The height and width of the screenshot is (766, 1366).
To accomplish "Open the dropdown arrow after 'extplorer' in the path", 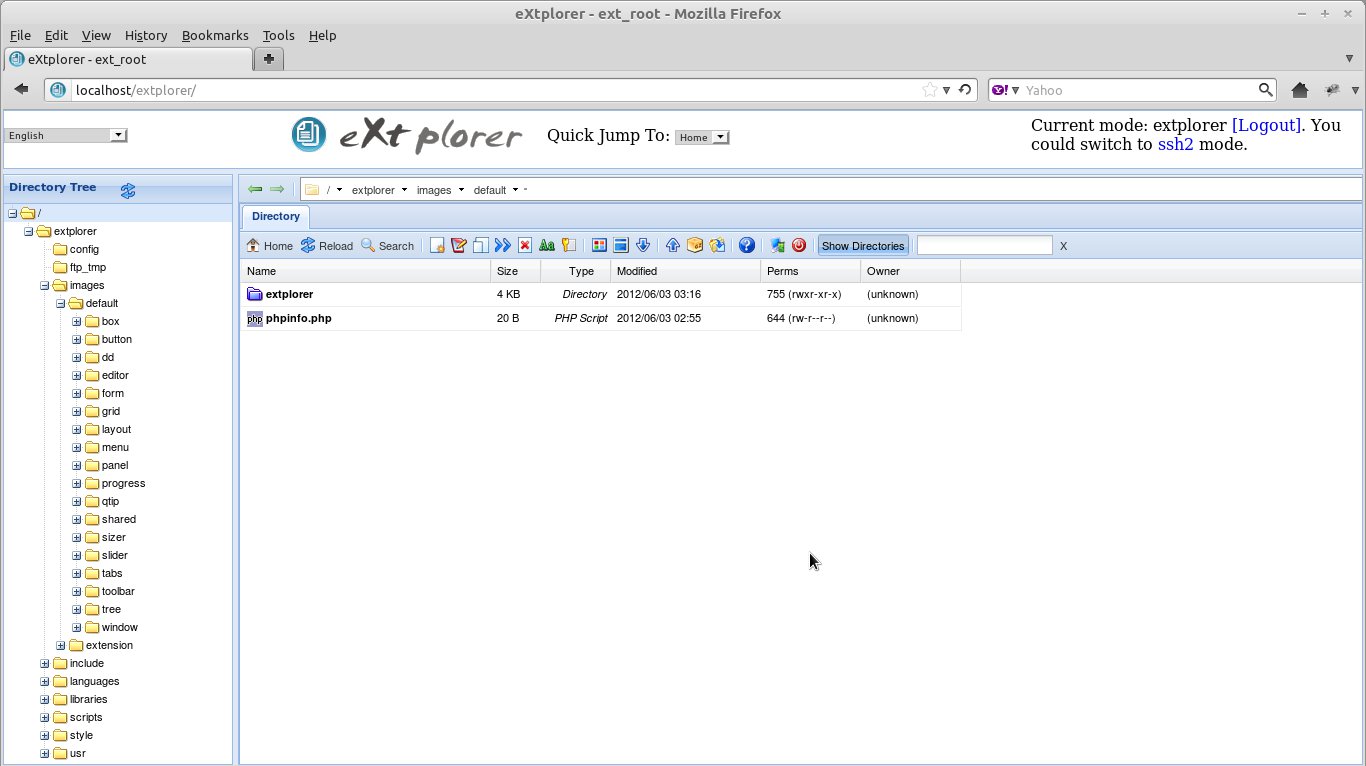I will [x=404, y=190].
